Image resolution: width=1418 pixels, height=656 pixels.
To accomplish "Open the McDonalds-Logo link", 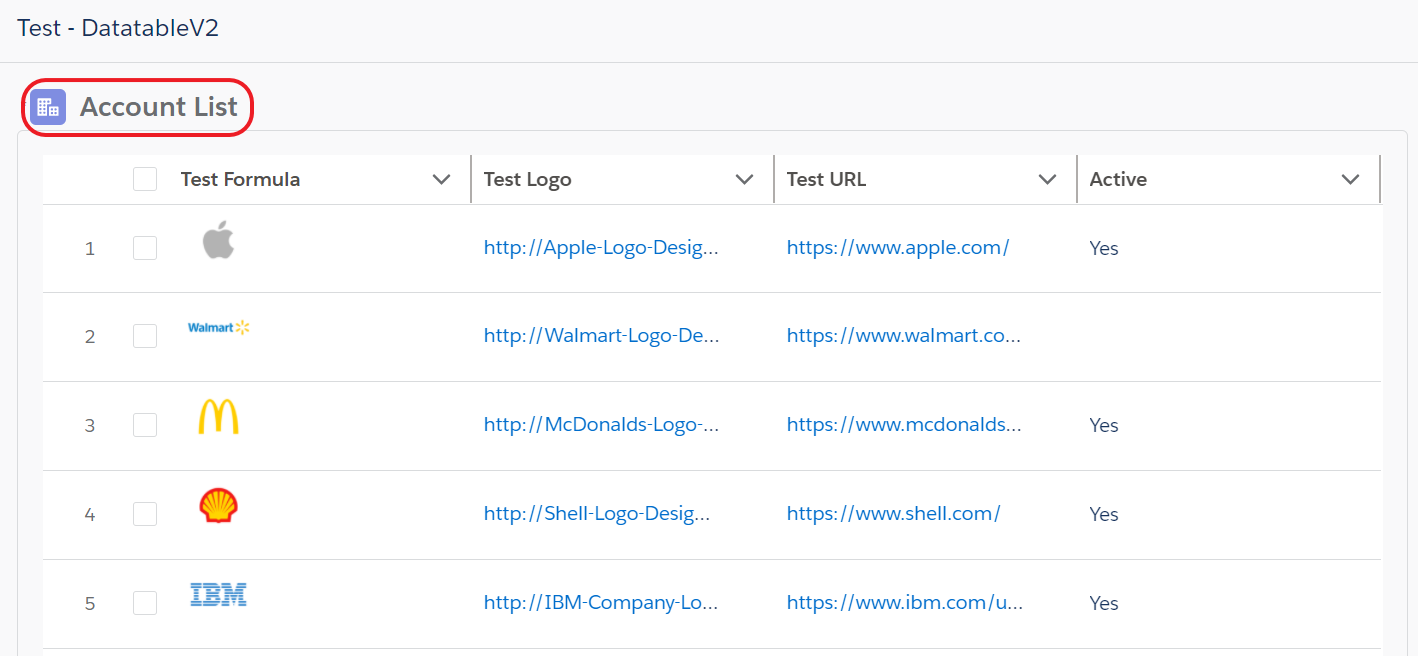I will click(602, 425).
